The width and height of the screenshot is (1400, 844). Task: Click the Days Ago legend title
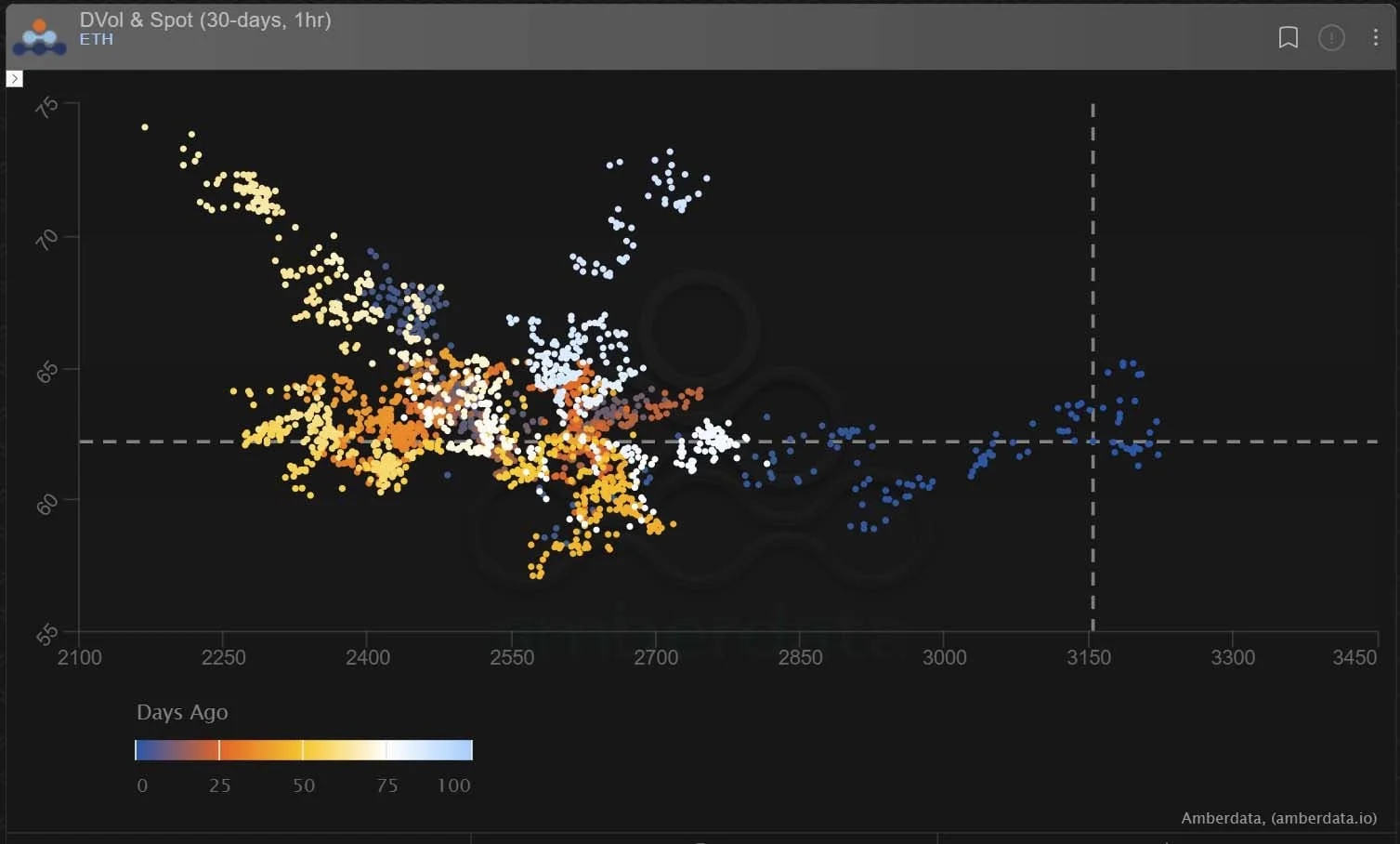pos(182,712)
